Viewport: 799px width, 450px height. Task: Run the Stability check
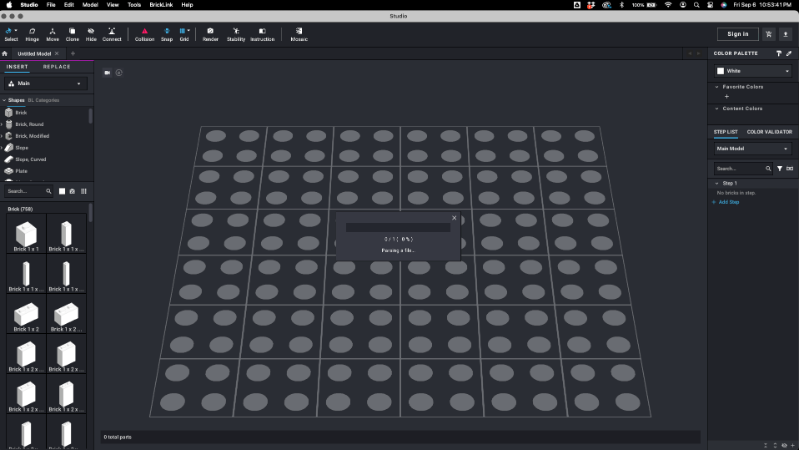click(x=236, y=33)
